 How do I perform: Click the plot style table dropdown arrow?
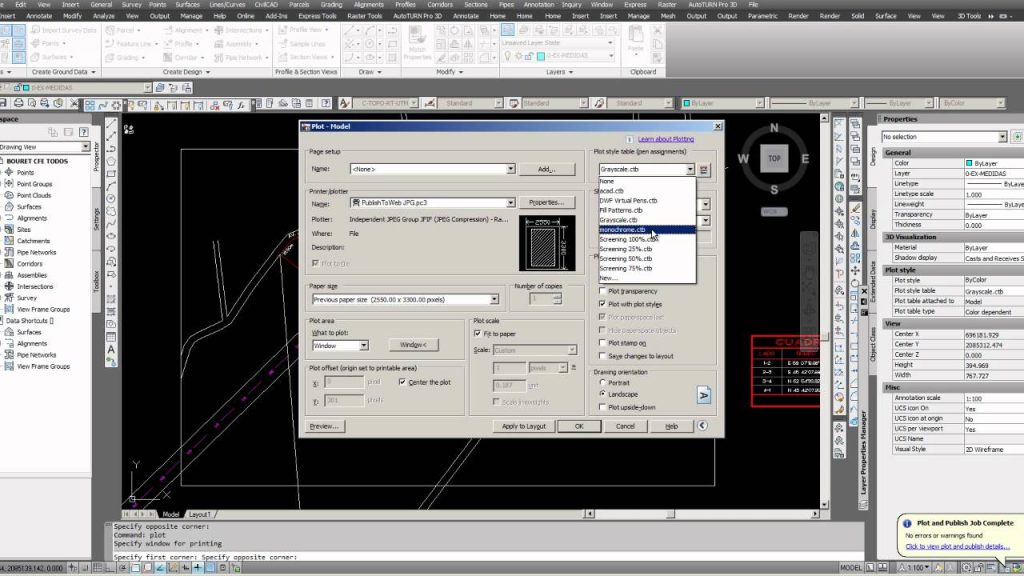click(690, 170)
